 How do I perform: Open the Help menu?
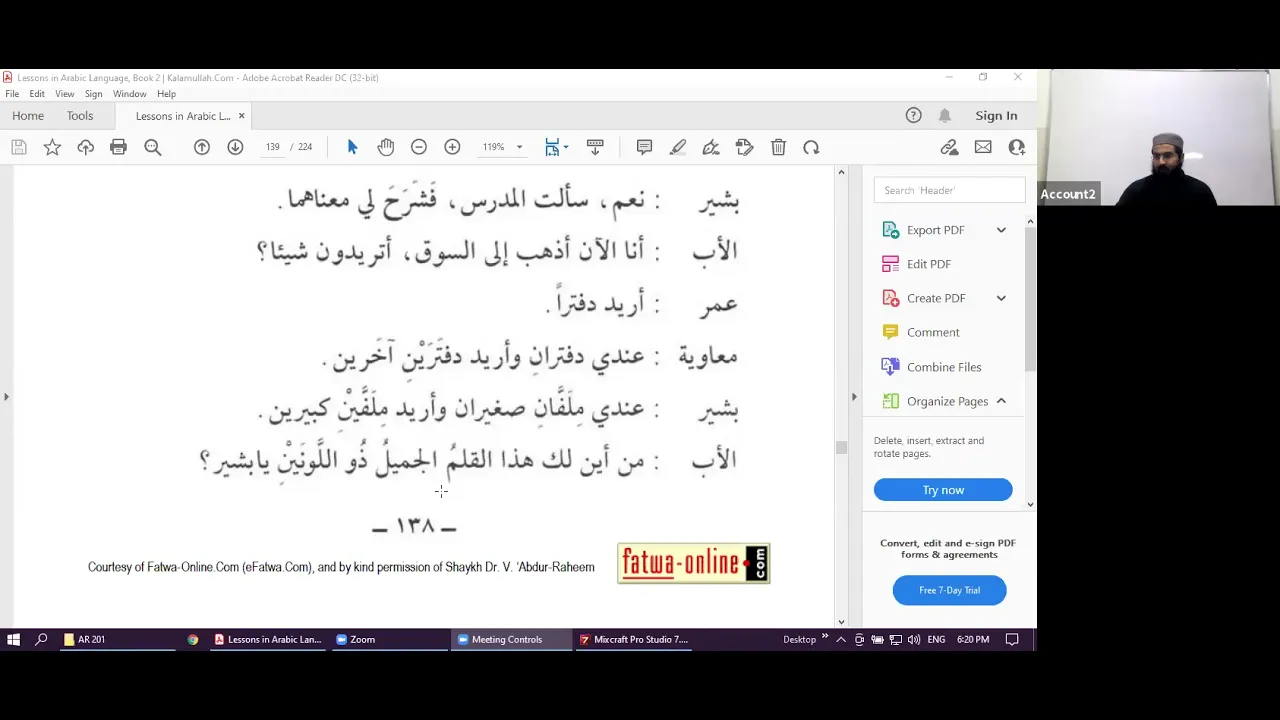[x=166, y=94]
